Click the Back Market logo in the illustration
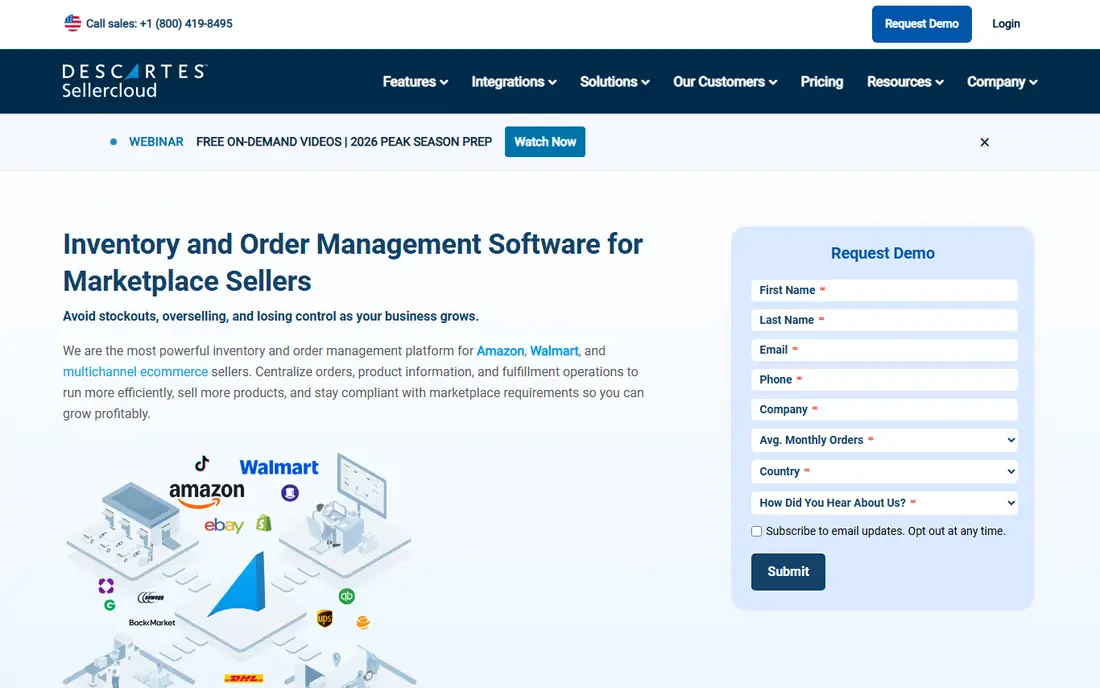1100x688 pixels. coord(152,622)
